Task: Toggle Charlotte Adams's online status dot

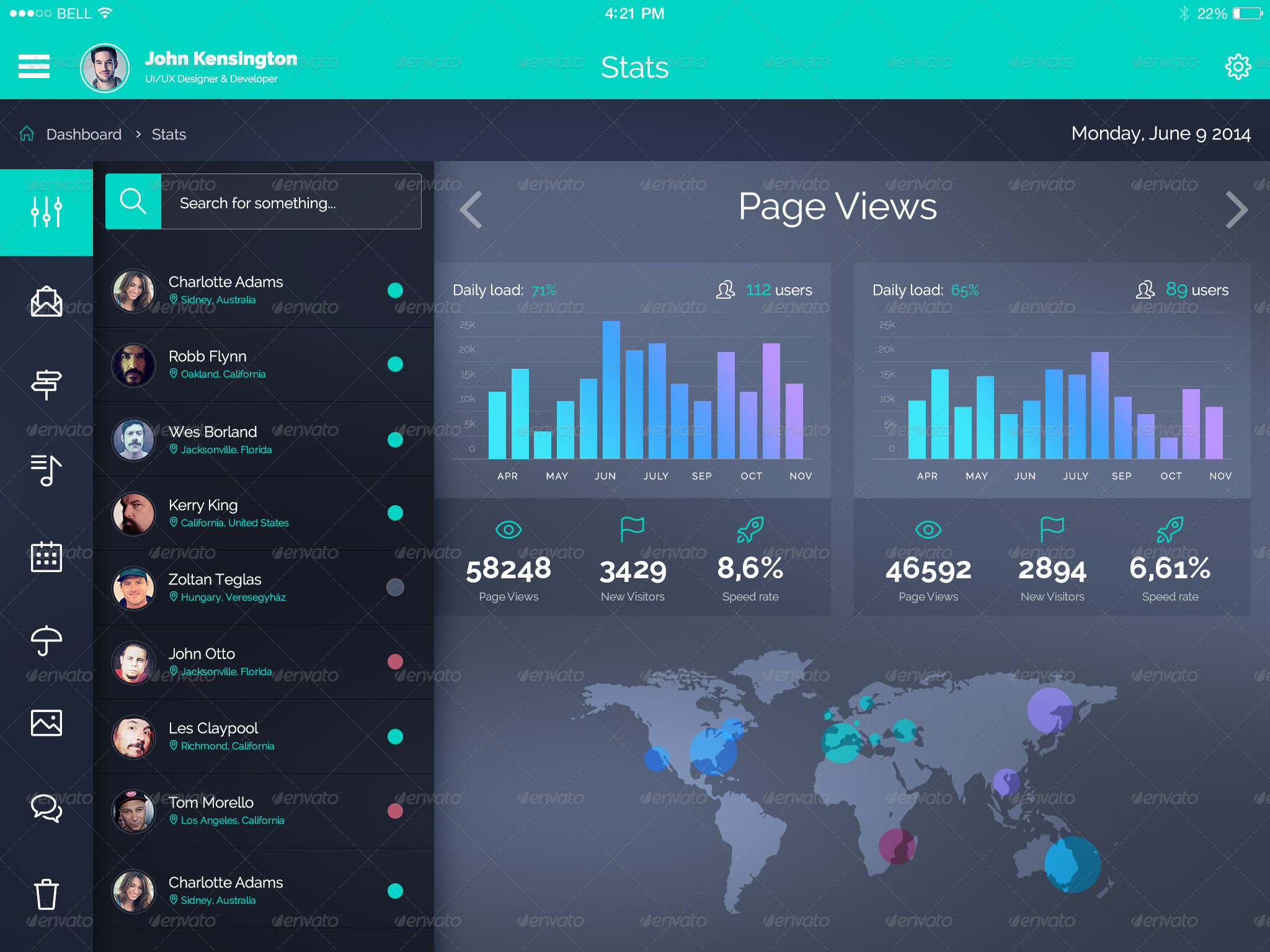Action: [x=395, y=290]
